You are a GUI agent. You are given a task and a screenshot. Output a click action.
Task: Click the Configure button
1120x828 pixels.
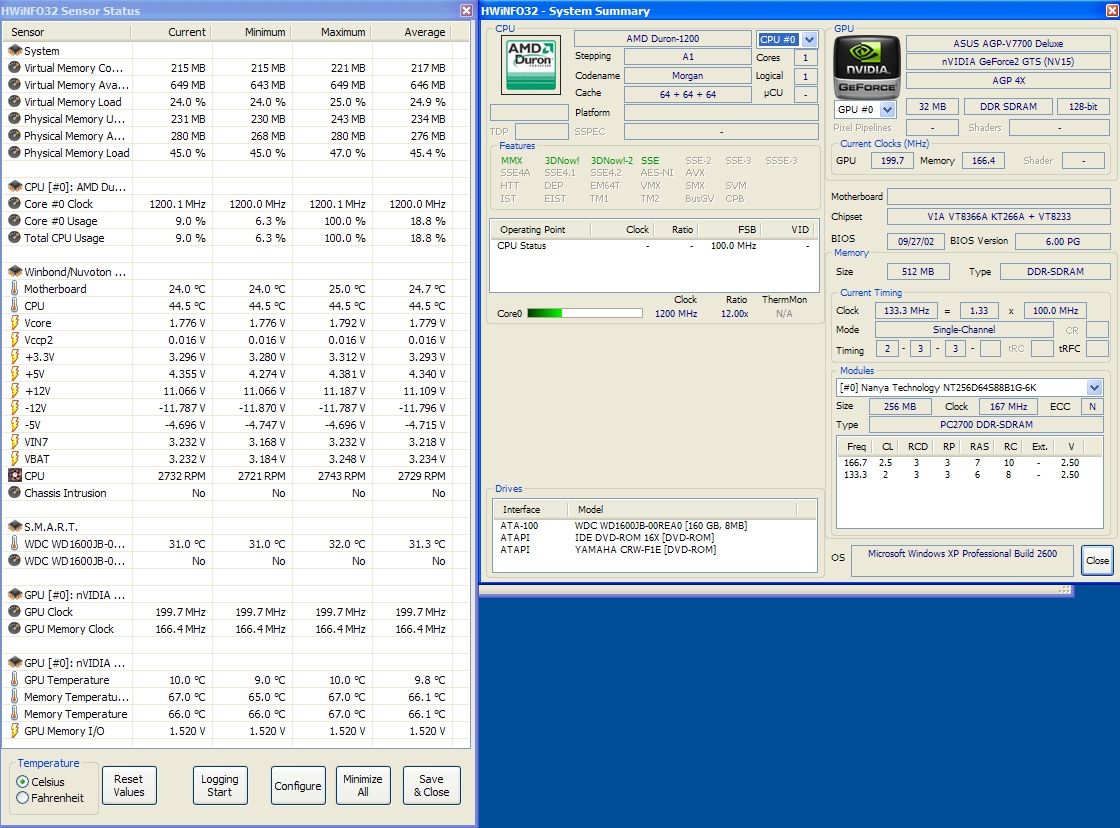[x=298, y=785]
